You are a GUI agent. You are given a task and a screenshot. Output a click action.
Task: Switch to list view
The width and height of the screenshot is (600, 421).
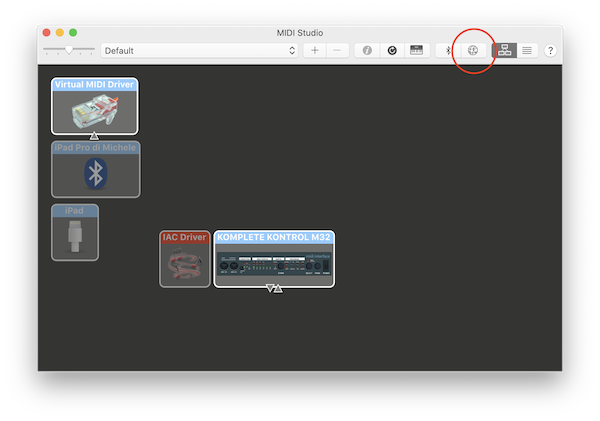click(x=527, y=51)
